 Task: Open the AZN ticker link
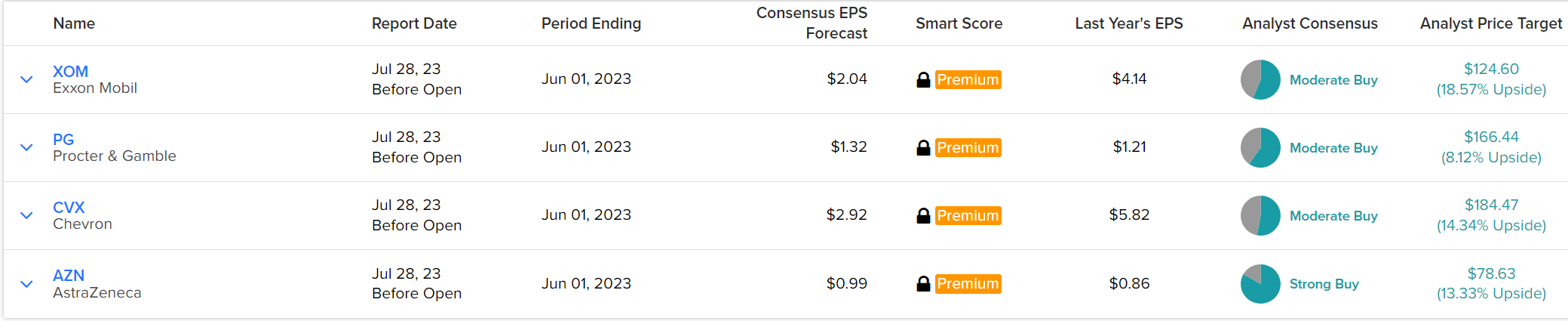(69, 275)
